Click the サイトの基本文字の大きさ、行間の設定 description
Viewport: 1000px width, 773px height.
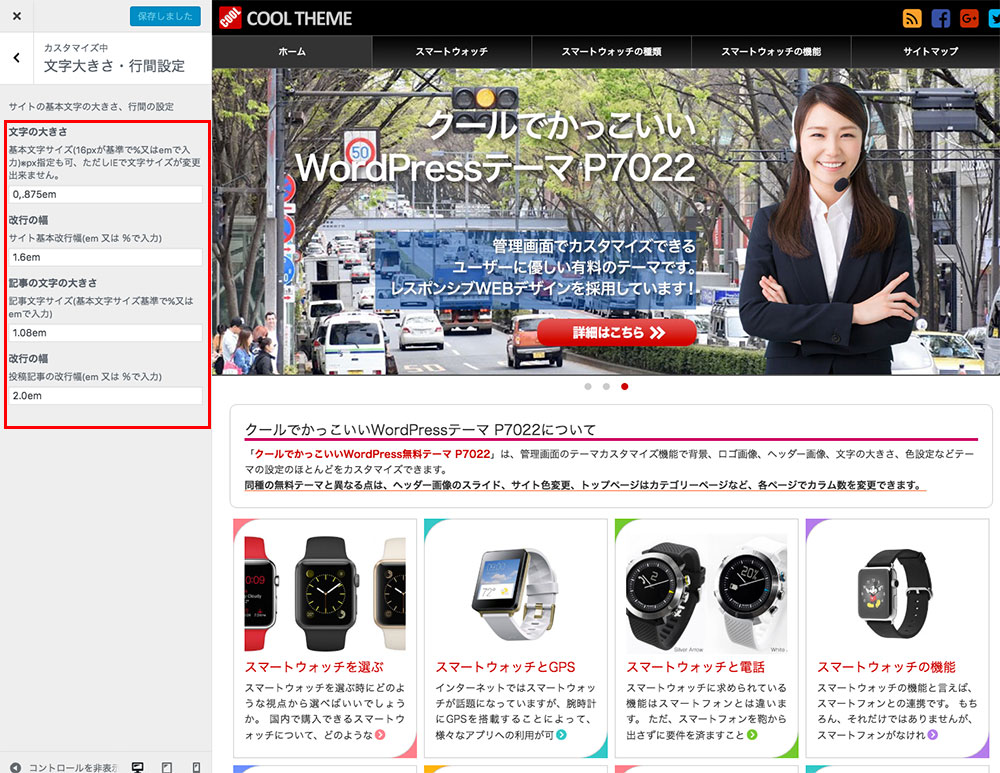coord(91,107)
